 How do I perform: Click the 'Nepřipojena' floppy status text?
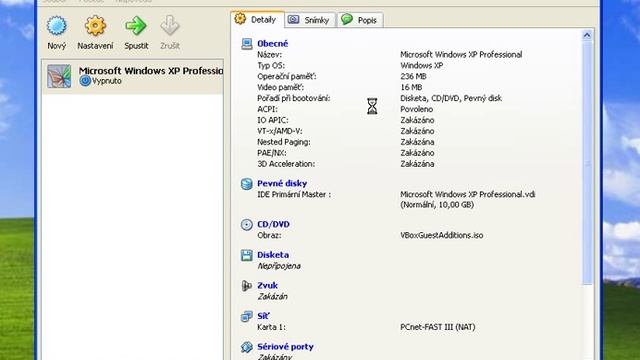tap(279, 266)
